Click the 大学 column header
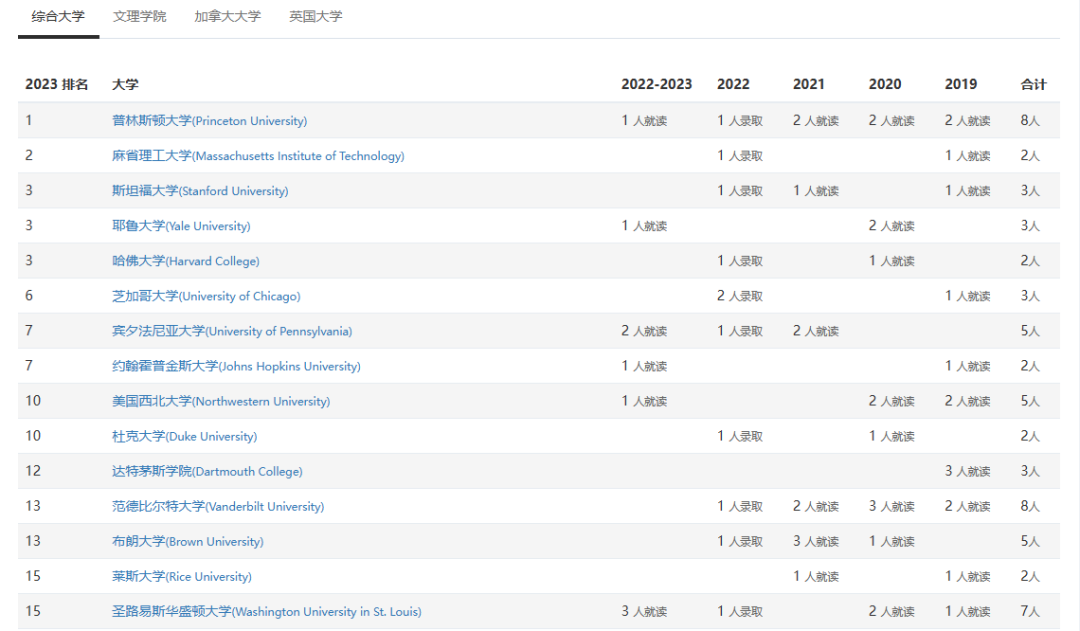 (x=125, y=84)
